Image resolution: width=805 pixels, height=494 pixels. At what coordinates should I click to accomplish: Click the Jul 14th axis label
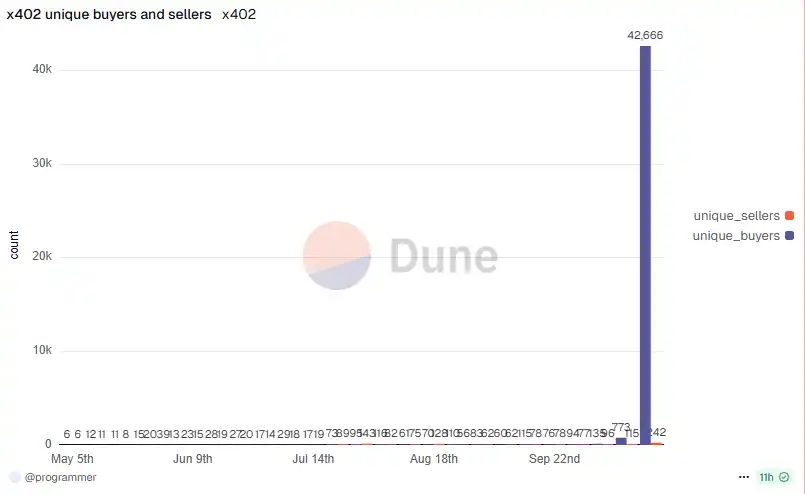tap(313, 459)
